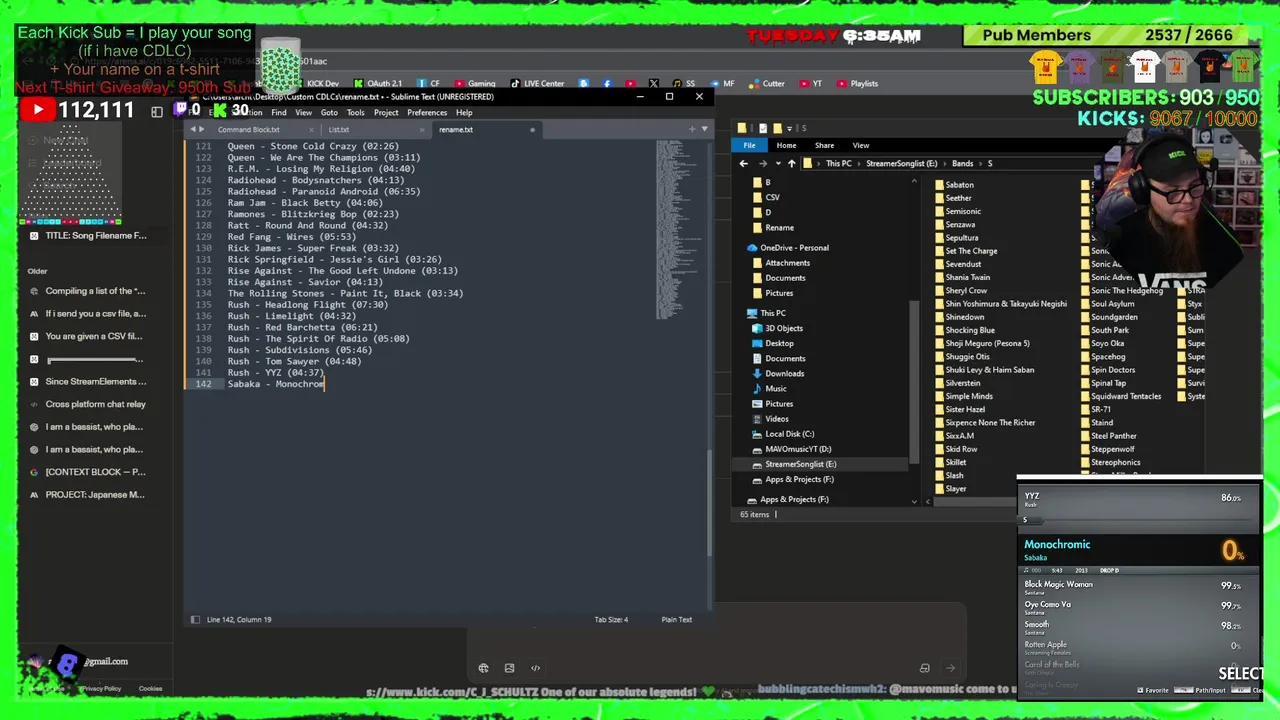This screenshot has width=1280, height=720.
Task: Click the Rush - YYZ (04:37) line
Action: (x=276, y=372)
